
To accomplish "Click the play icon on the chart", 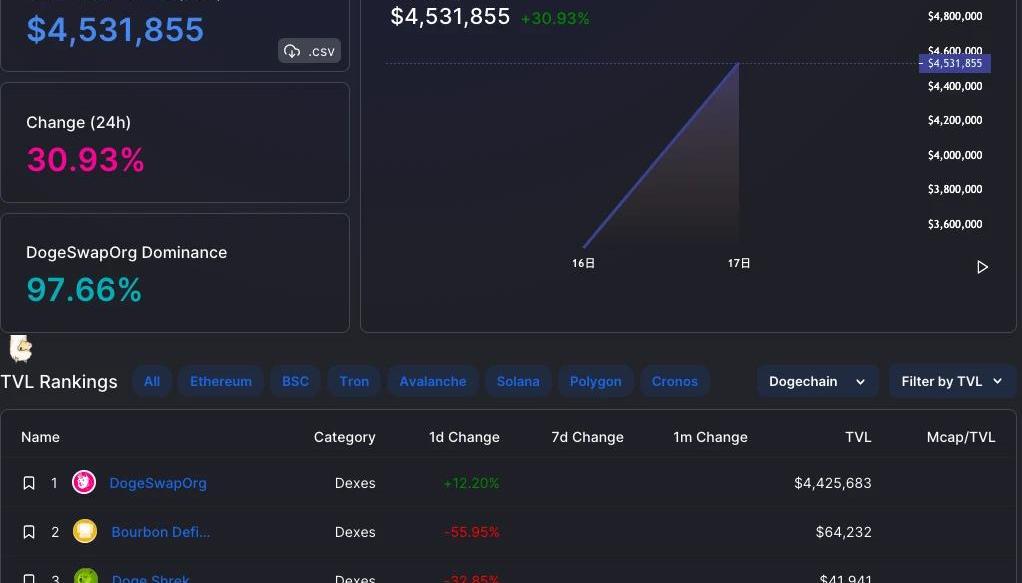I will coord(982,267).
